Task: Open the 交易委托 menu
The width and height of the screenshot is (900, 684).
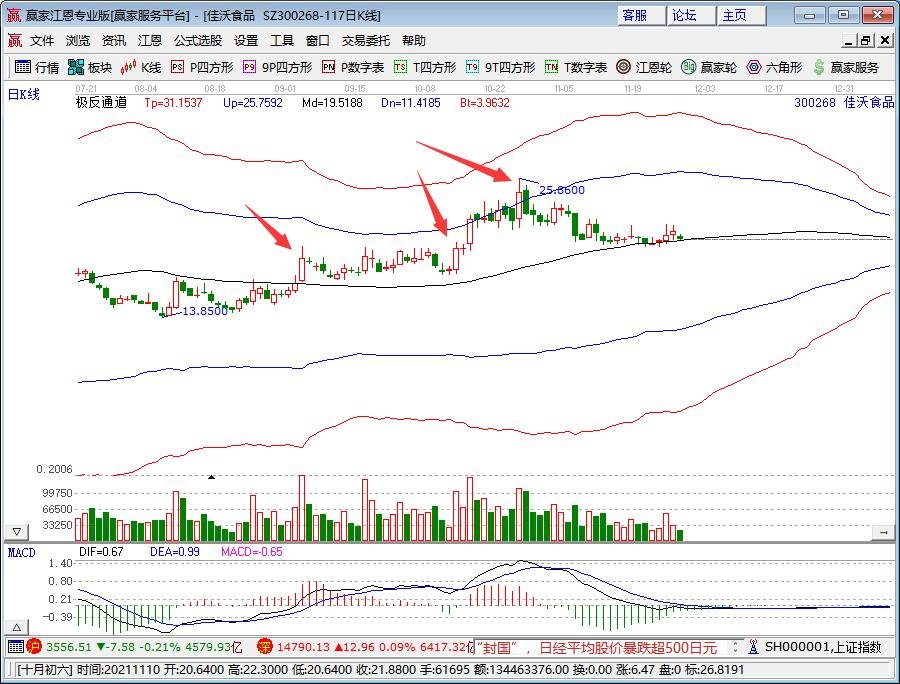Action: click(x=366, y=41)
